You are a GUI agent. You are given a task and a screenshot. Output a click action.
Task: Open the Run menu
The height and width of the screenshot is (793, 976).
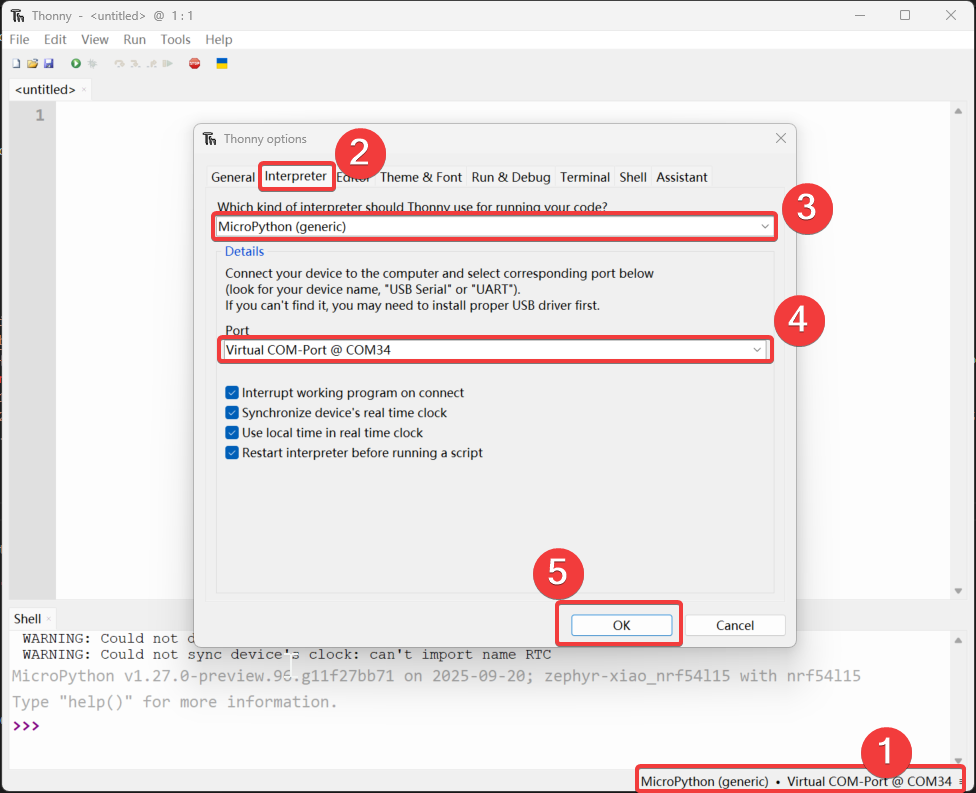point(134,39)
